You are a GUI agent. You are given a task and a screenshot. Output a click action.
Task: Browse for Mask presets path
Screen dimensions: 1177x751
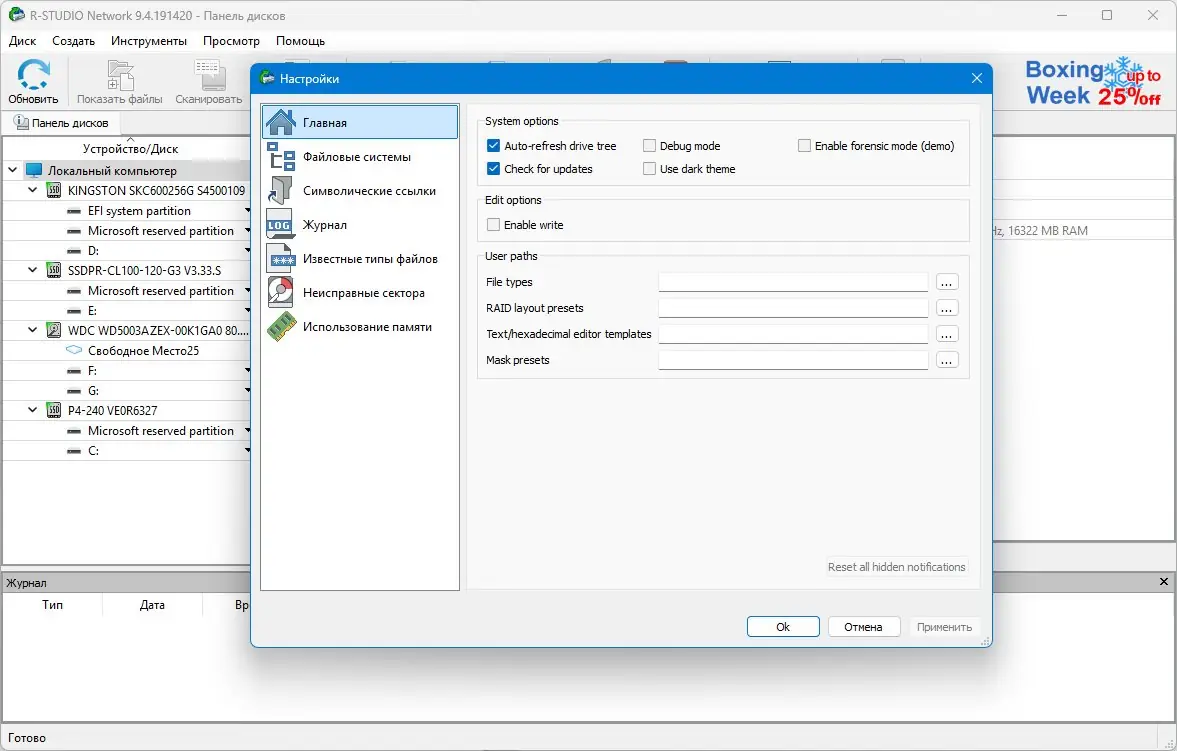[x=947, y=360]
